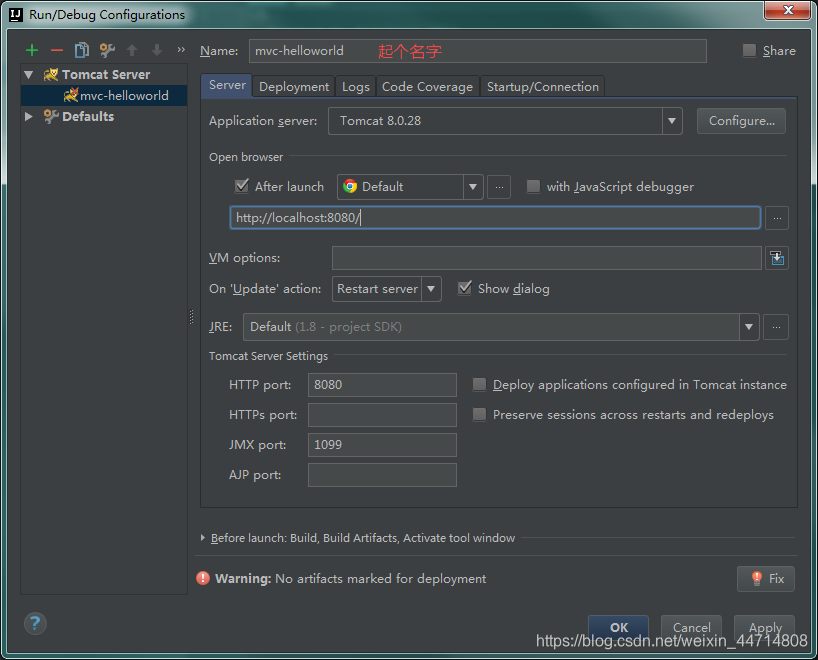This screenshot has height=660, width=818.
Task: Enable Deploy applications configured in Tomcat instance
Action: [479, 385]
